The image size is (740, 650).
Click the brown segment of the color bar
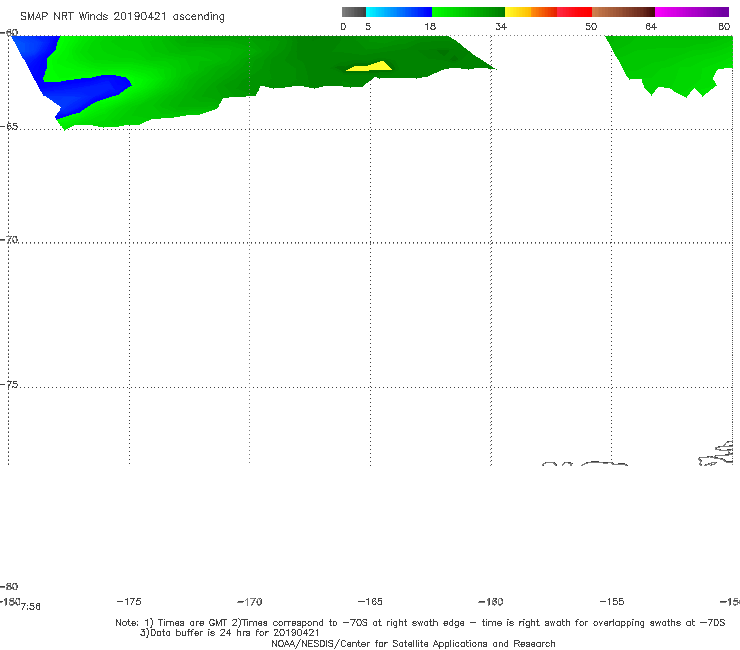623,12
